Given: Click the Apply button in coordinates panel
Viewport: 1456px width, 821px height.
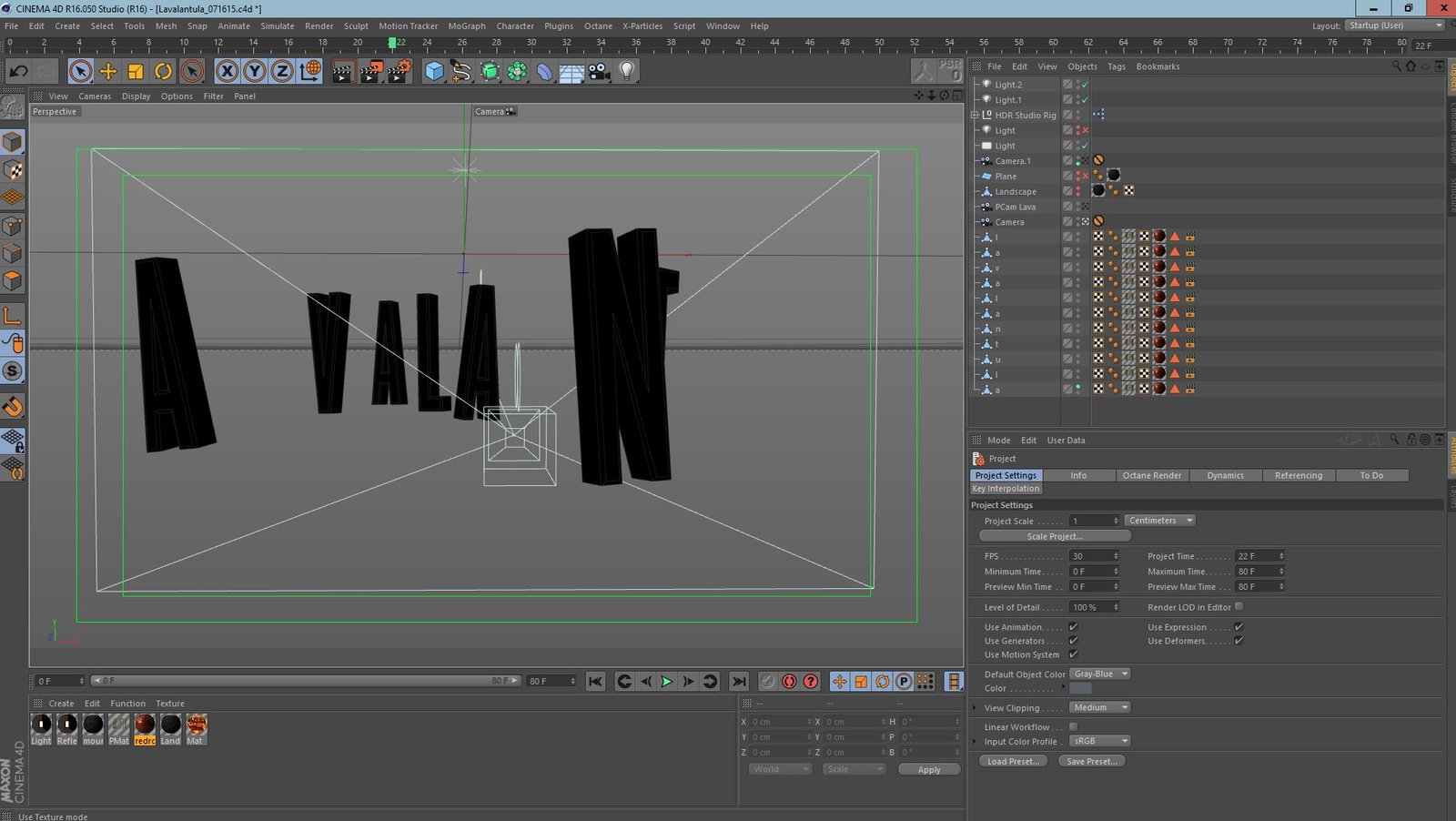Looking at the screenshot, I should (x=928, y=769).
